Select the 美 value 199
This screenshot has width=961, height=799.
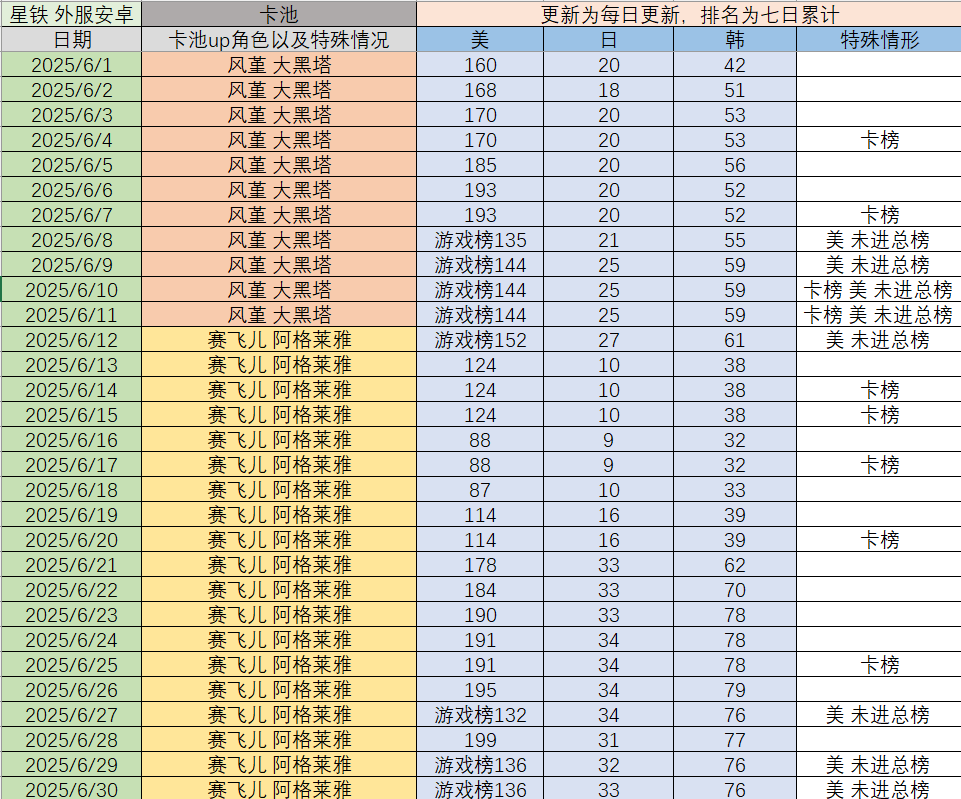[x=480, y=740]
